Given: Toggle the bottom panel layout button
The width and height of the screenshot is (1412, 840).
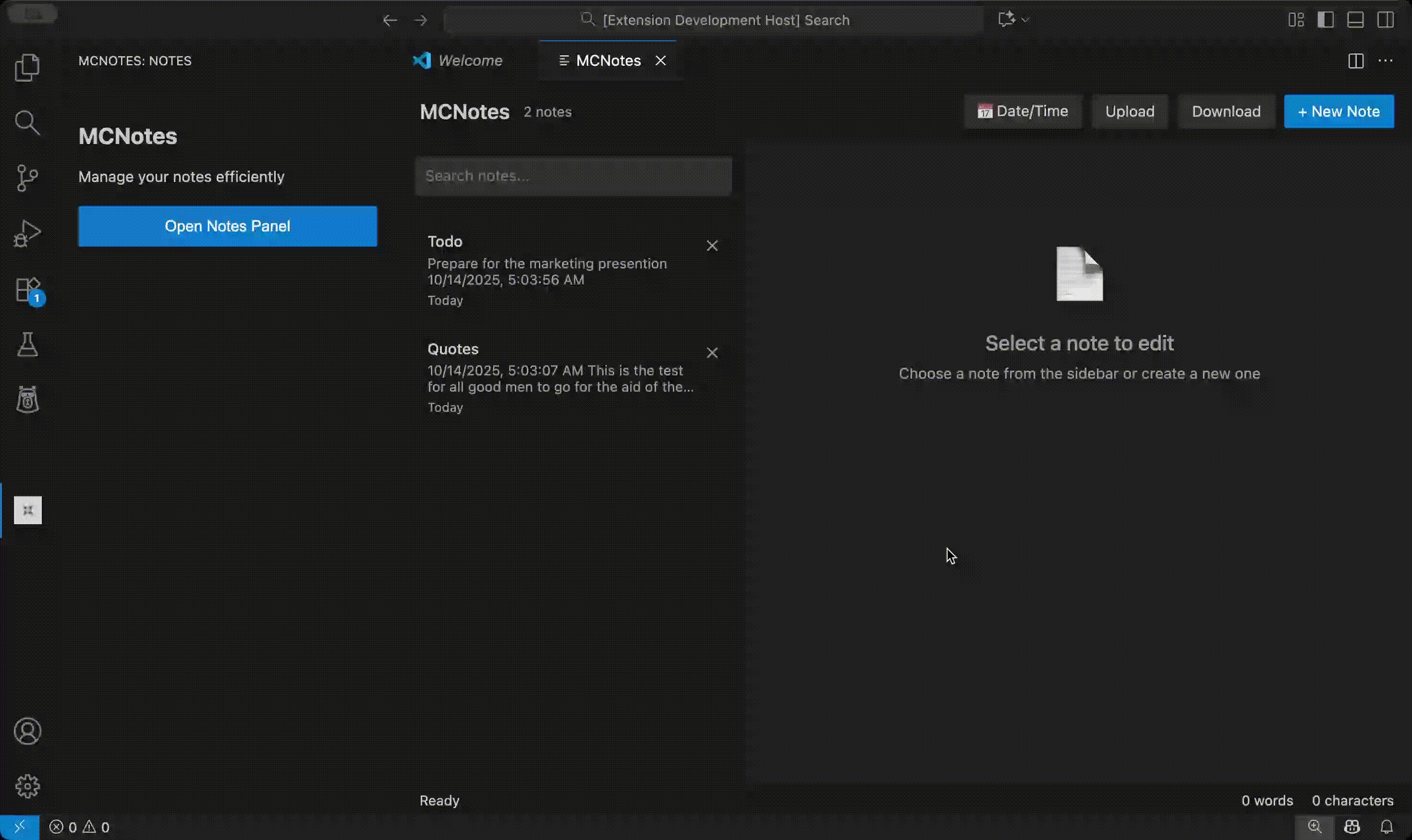Looking at the screenshot, I should coord(1355,20).
